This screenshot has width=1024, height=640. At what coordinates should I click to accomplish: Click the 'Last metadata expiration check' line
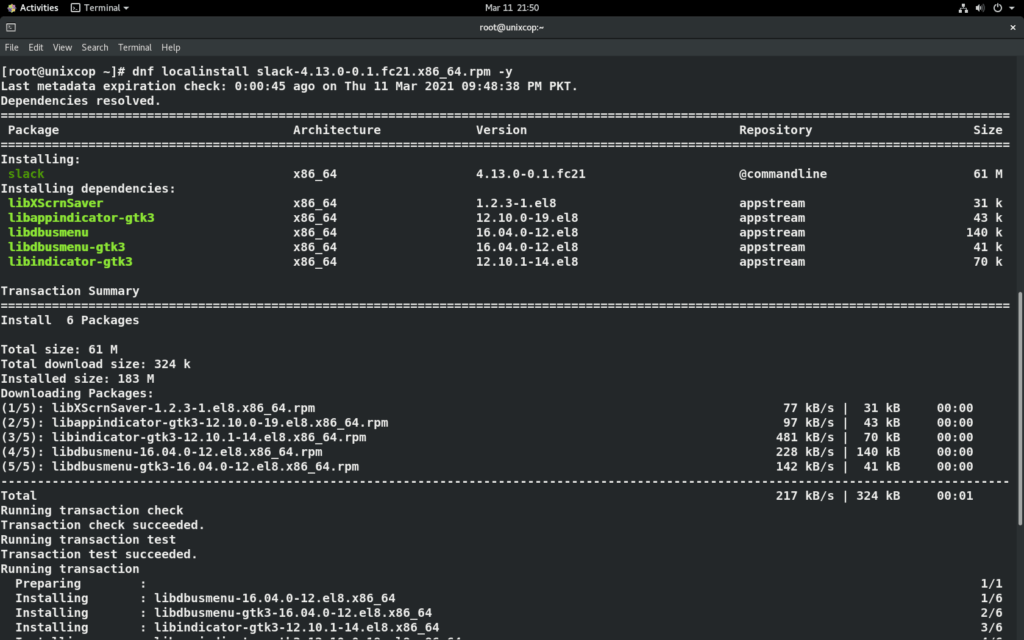289,86
